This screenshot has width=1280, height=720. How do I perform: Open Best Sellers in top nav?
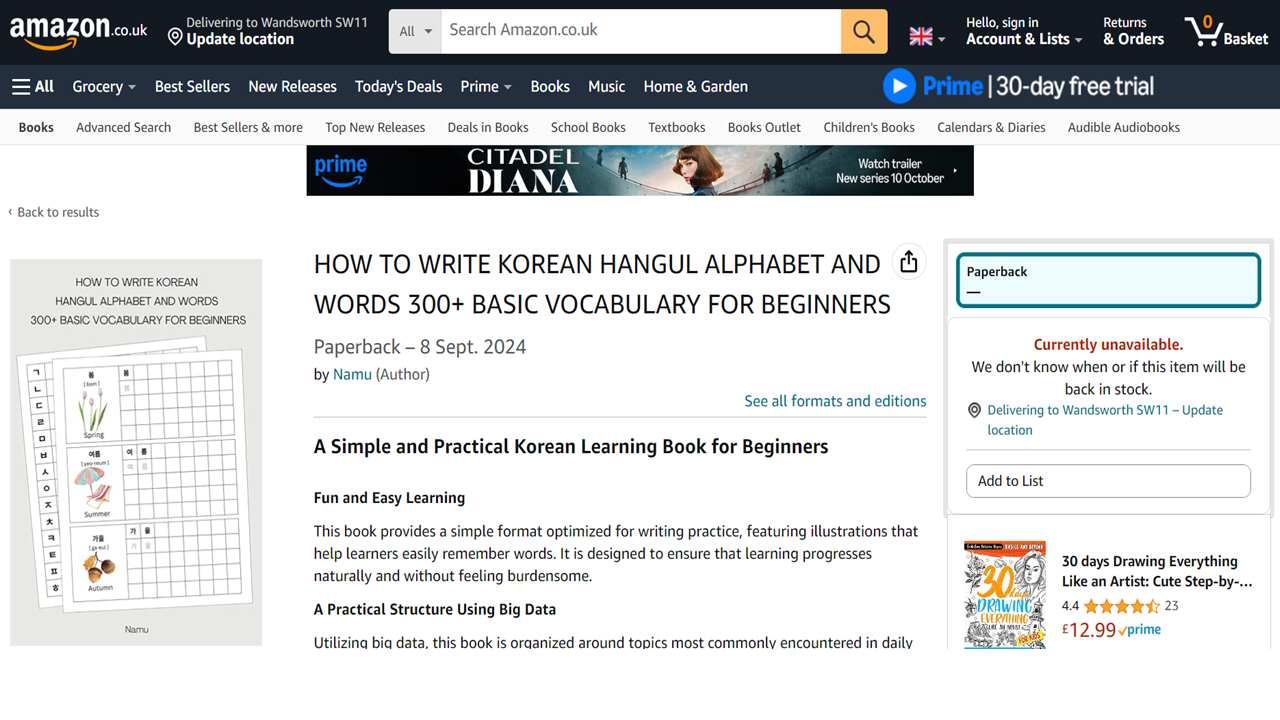pos(192,87)
